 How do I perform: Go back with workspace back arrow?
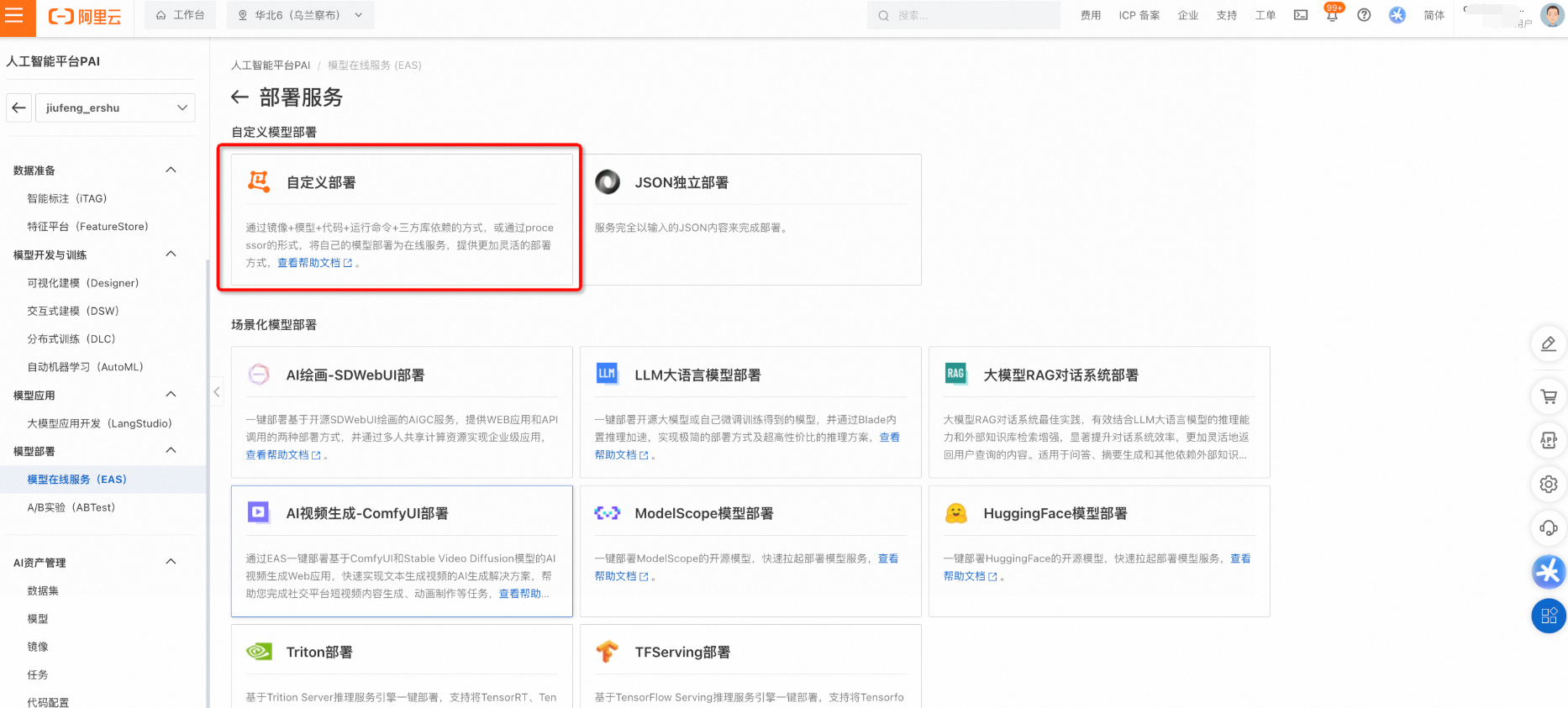coord(19,108)
